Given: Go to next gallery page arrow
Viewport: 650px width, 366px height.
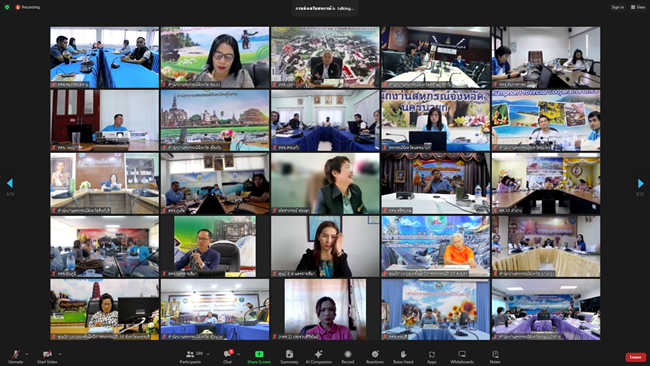Looking at the screenshot, I should coord(640,183).
